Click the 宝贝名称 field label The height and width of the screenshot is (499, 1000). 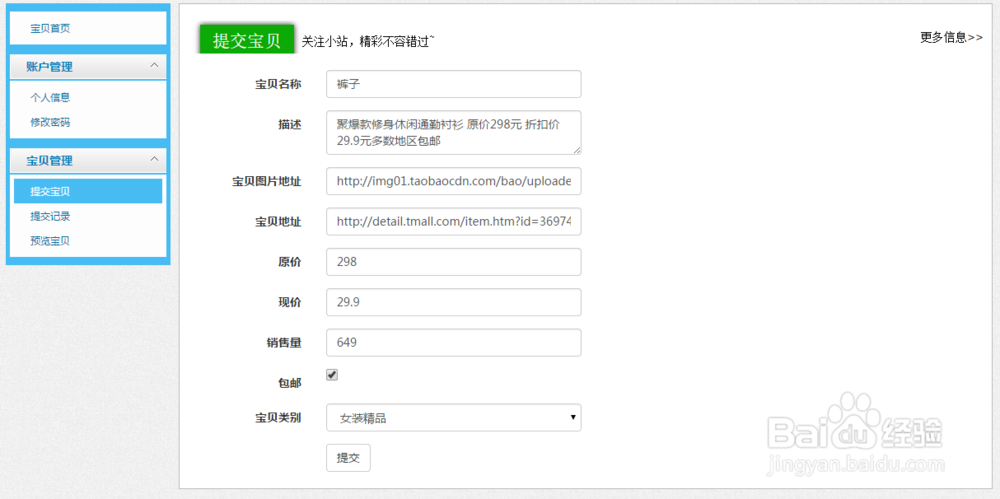coord(278,84)
